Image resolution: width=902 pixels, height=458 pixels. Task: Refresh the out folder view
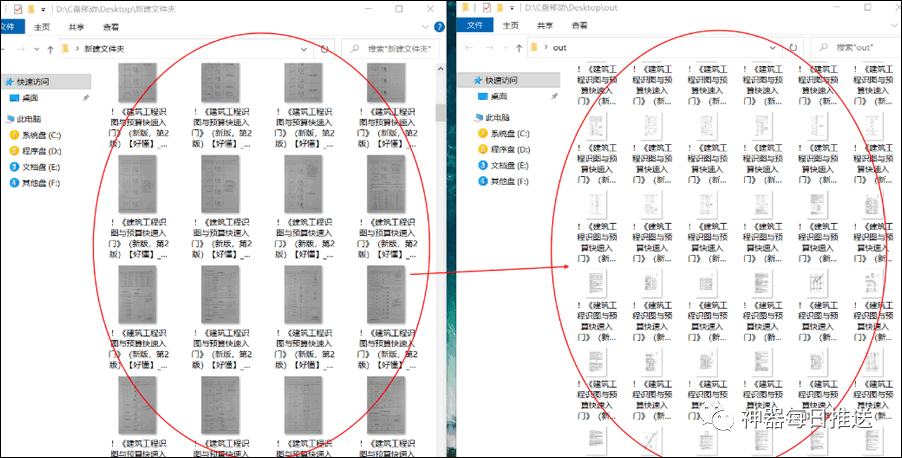pyautogui.click(x=793, y=48)
